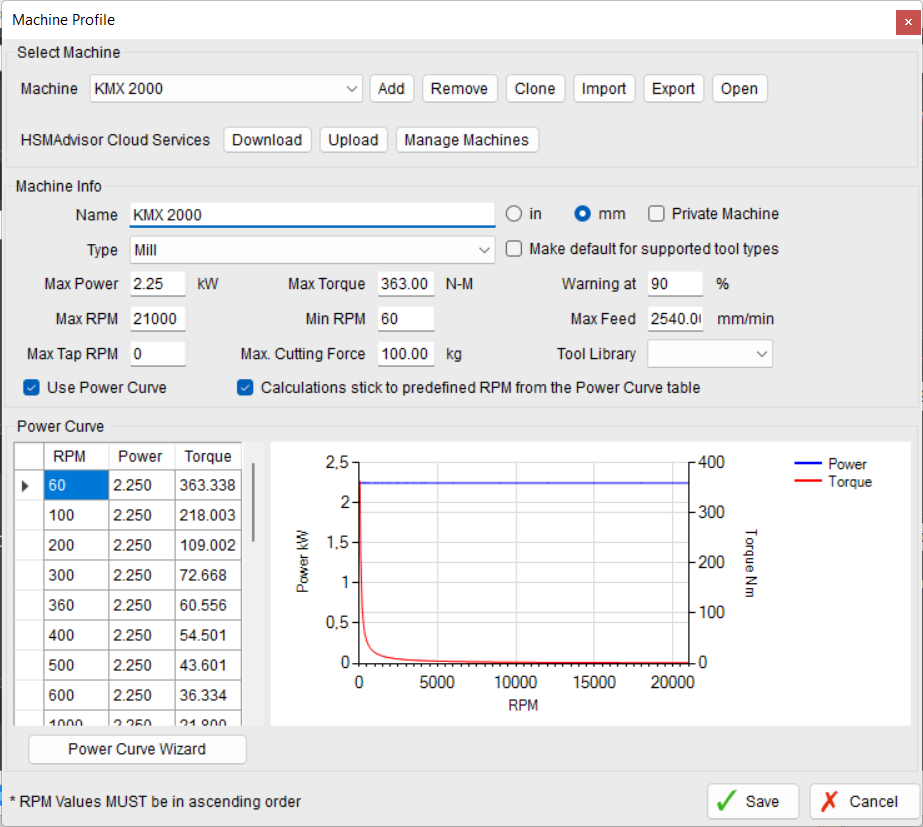The image size is (923, 827).
Task: Clone the KMX 2000 machine
Action: pyautogui.click(x=535, y=89)
